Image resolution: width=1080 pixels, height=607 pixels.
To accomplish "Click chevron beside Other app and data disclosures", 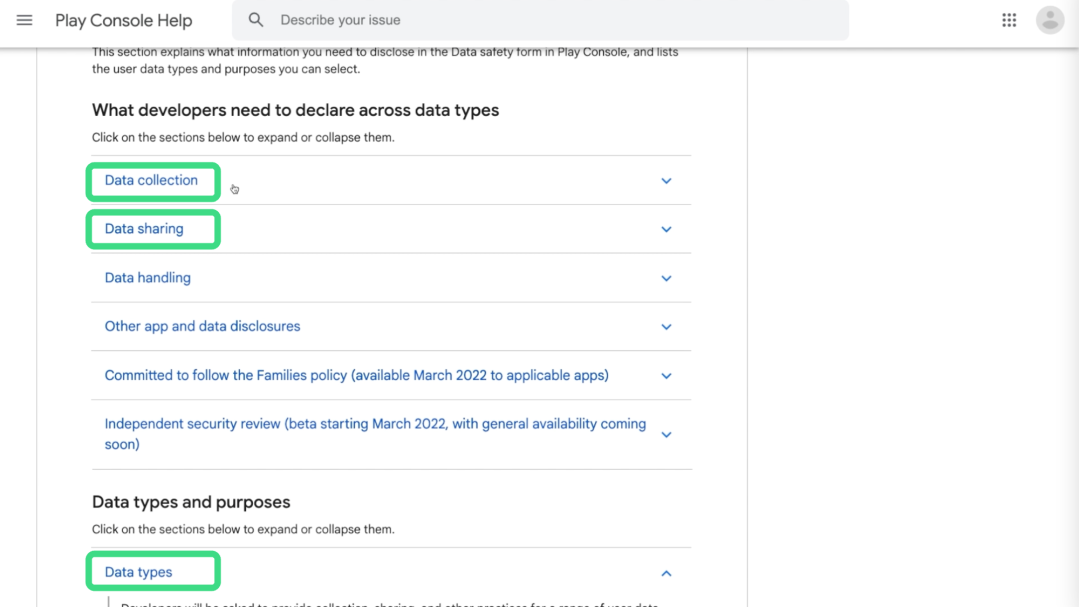I will coord(666,327).
